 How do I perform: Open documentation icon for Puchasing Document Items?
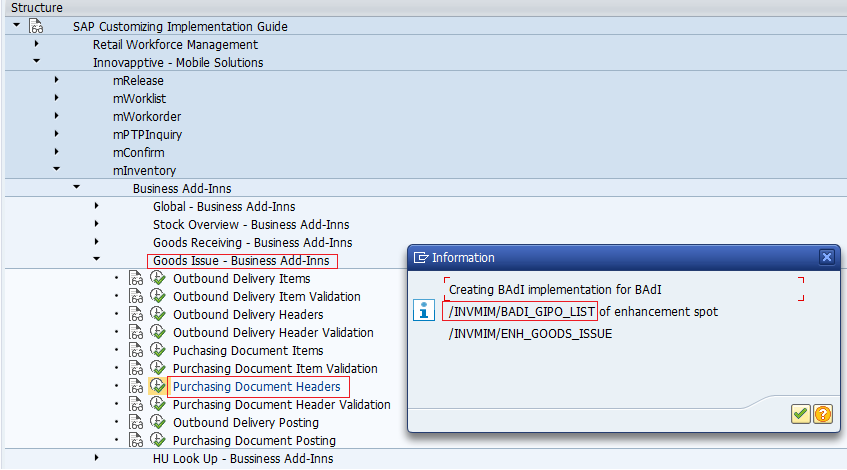(x=137, y=351)
